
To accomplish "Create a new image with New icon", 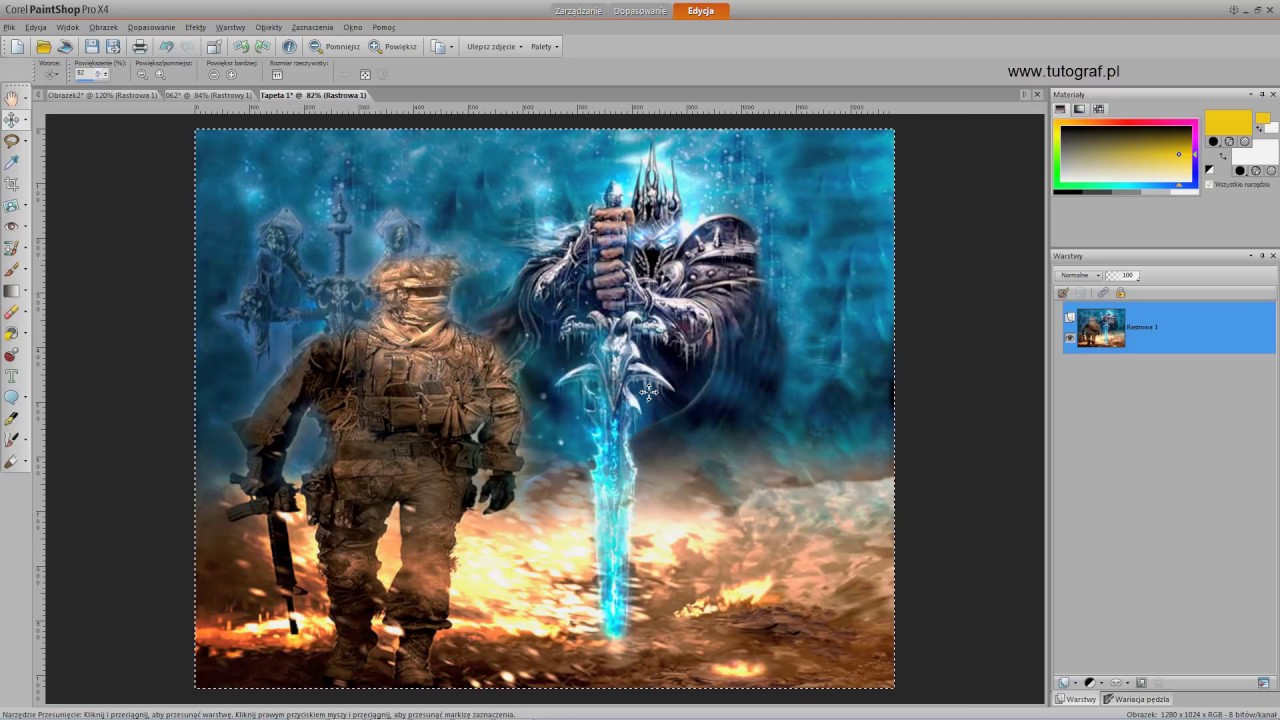I will tap(17, 47).
